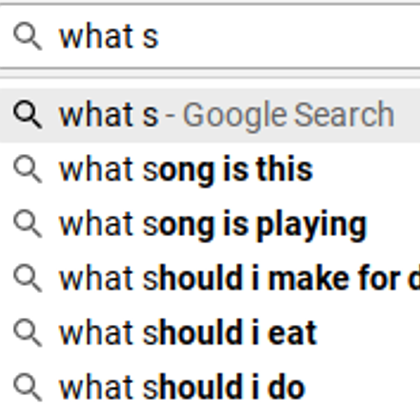Click the bold word 'eat' in suggestions
This screenshot has height=420, width=420.
[x=292, y=334]
